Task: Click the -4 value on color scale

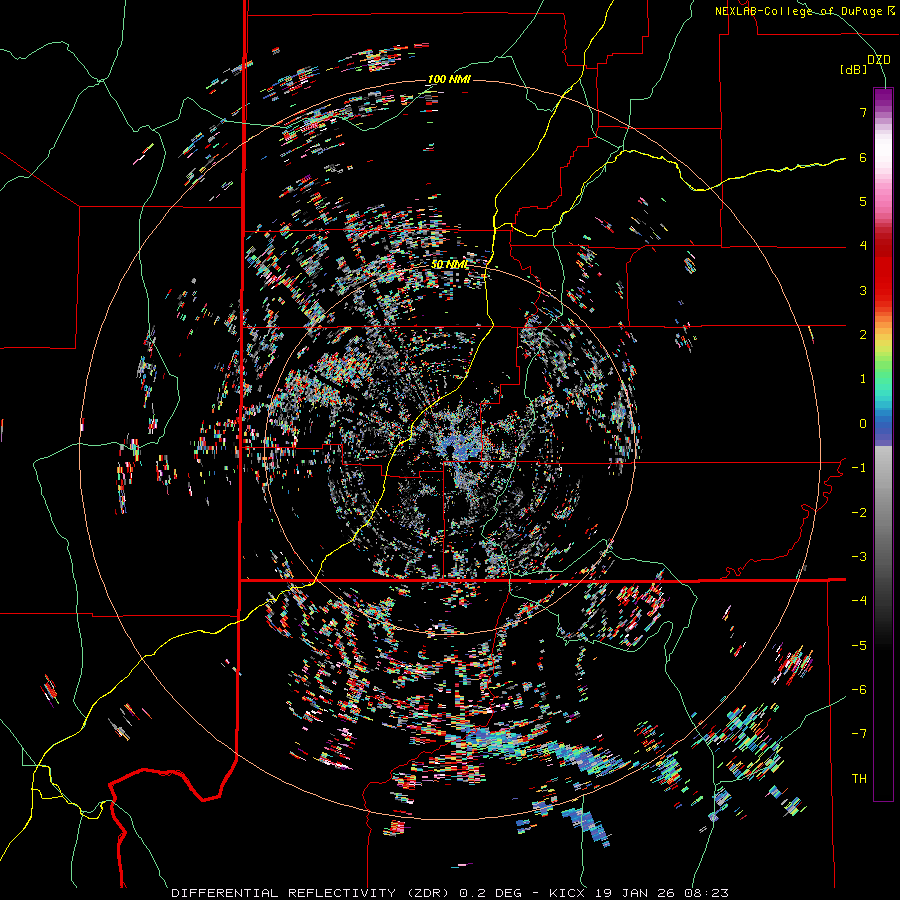Action: (859, 601)
